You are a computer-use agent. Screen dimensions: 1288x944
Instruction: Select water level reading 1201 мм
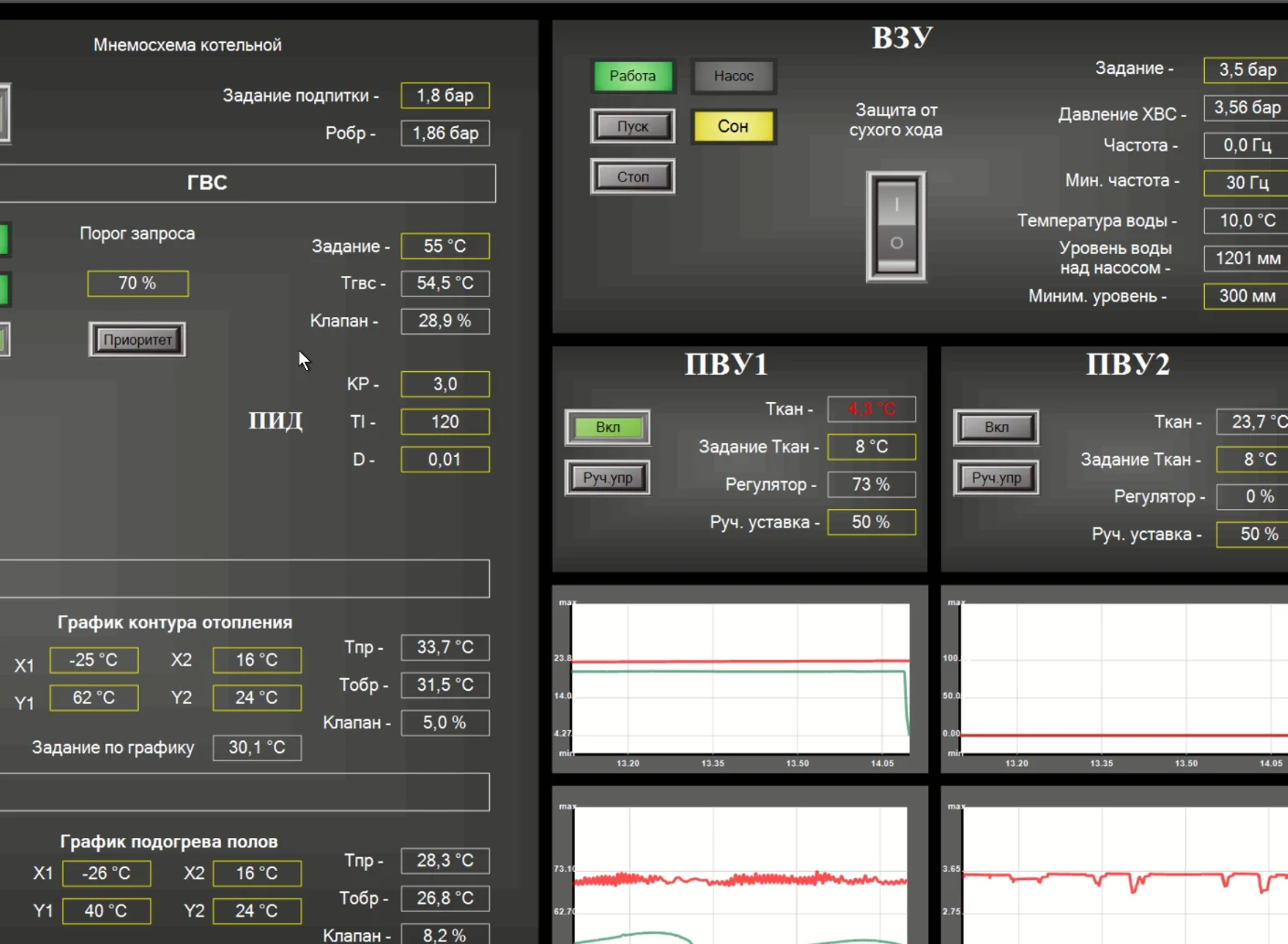(x=1246, y=259)
